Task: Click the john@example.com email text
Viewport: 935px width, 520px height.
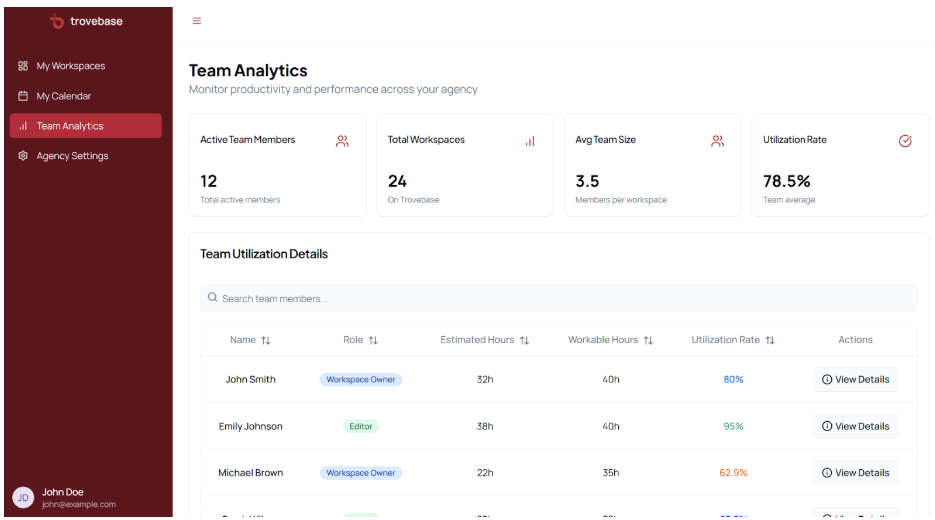Action: pyautogui.click(x=79, y=504)
